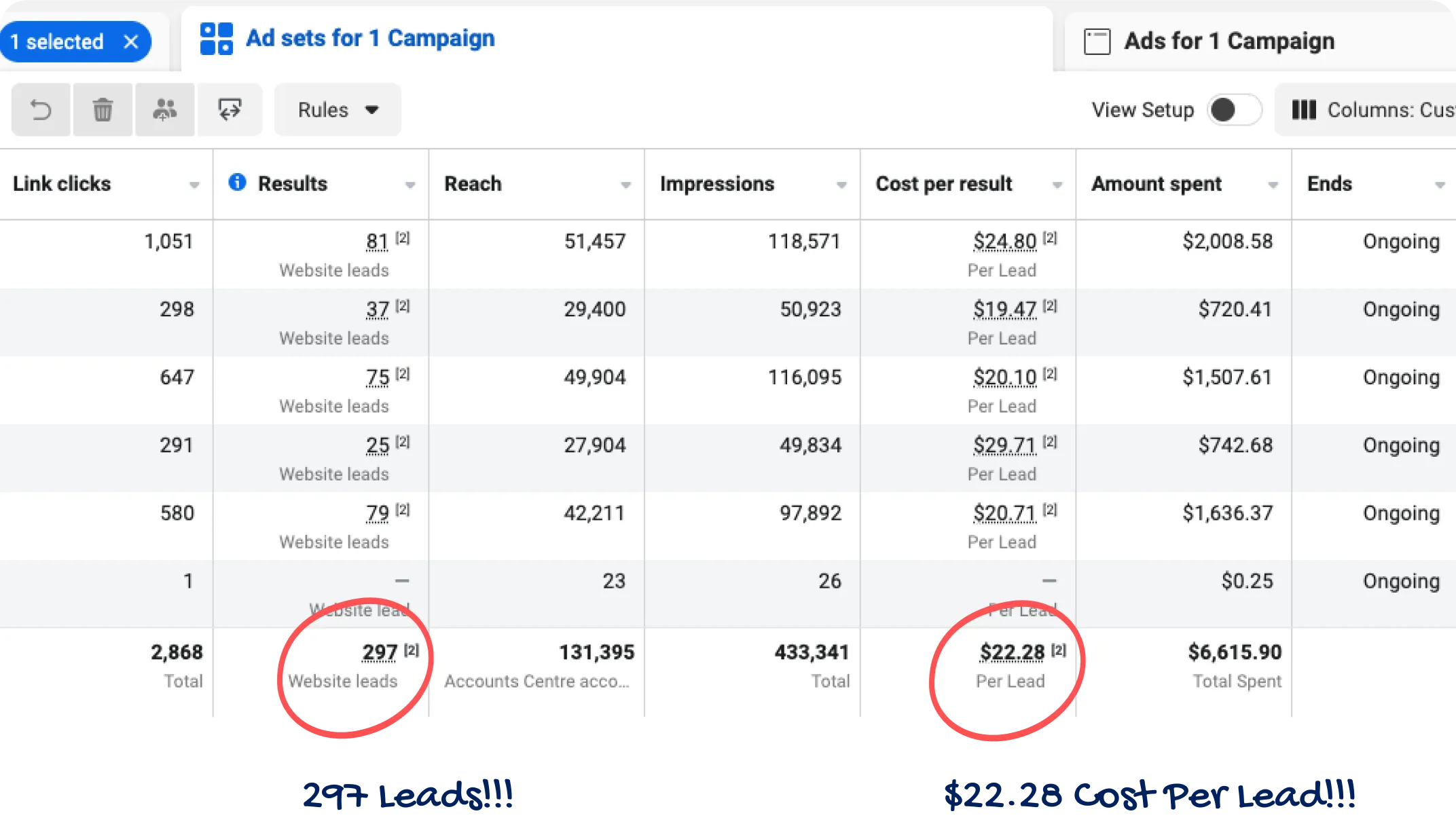Screen dimensions: 1456x822
Task: Click the Ads for 1 Campaign window icon
Action: tap(1097, 41)
